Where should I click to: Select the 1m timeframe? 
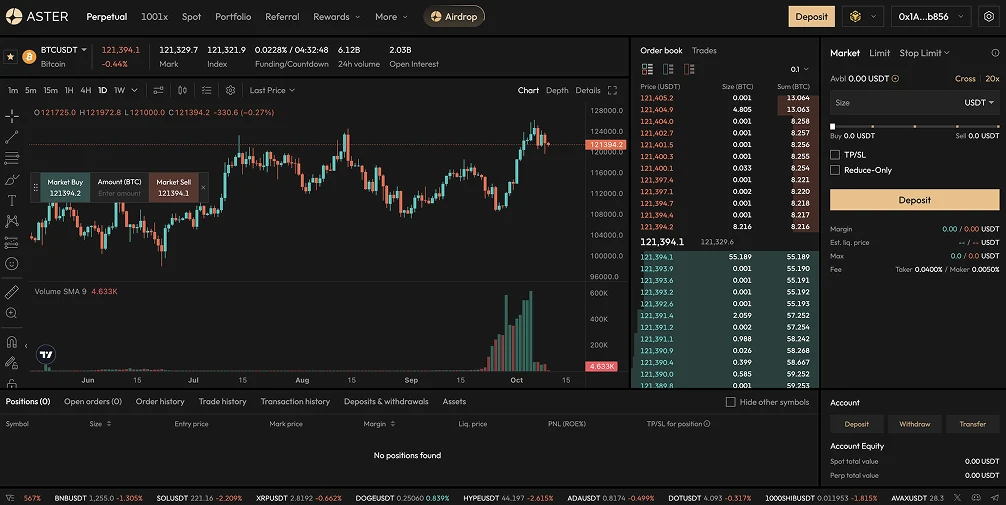[13, 90]
